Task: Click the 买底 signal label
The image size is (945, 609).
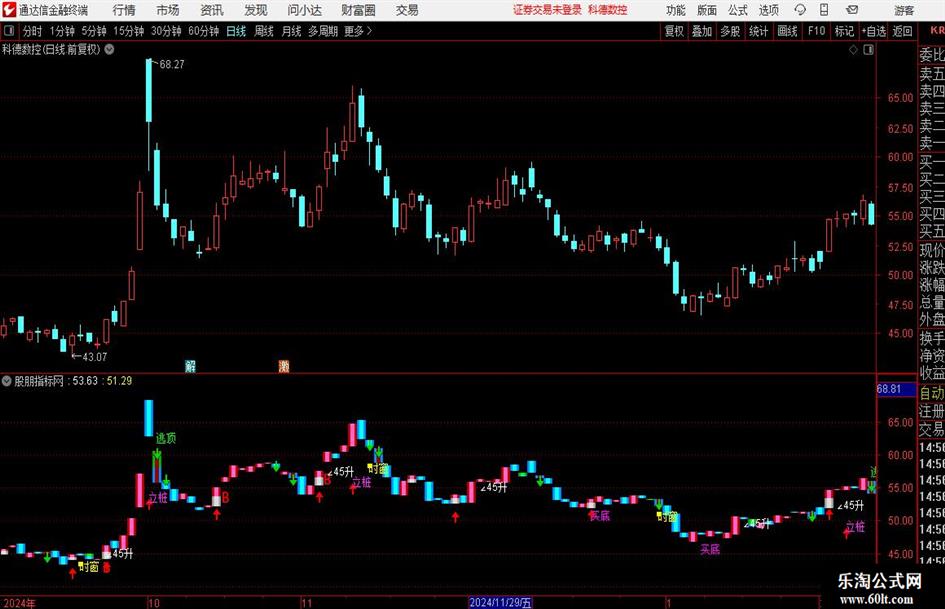Action: (x=710, y=549)
